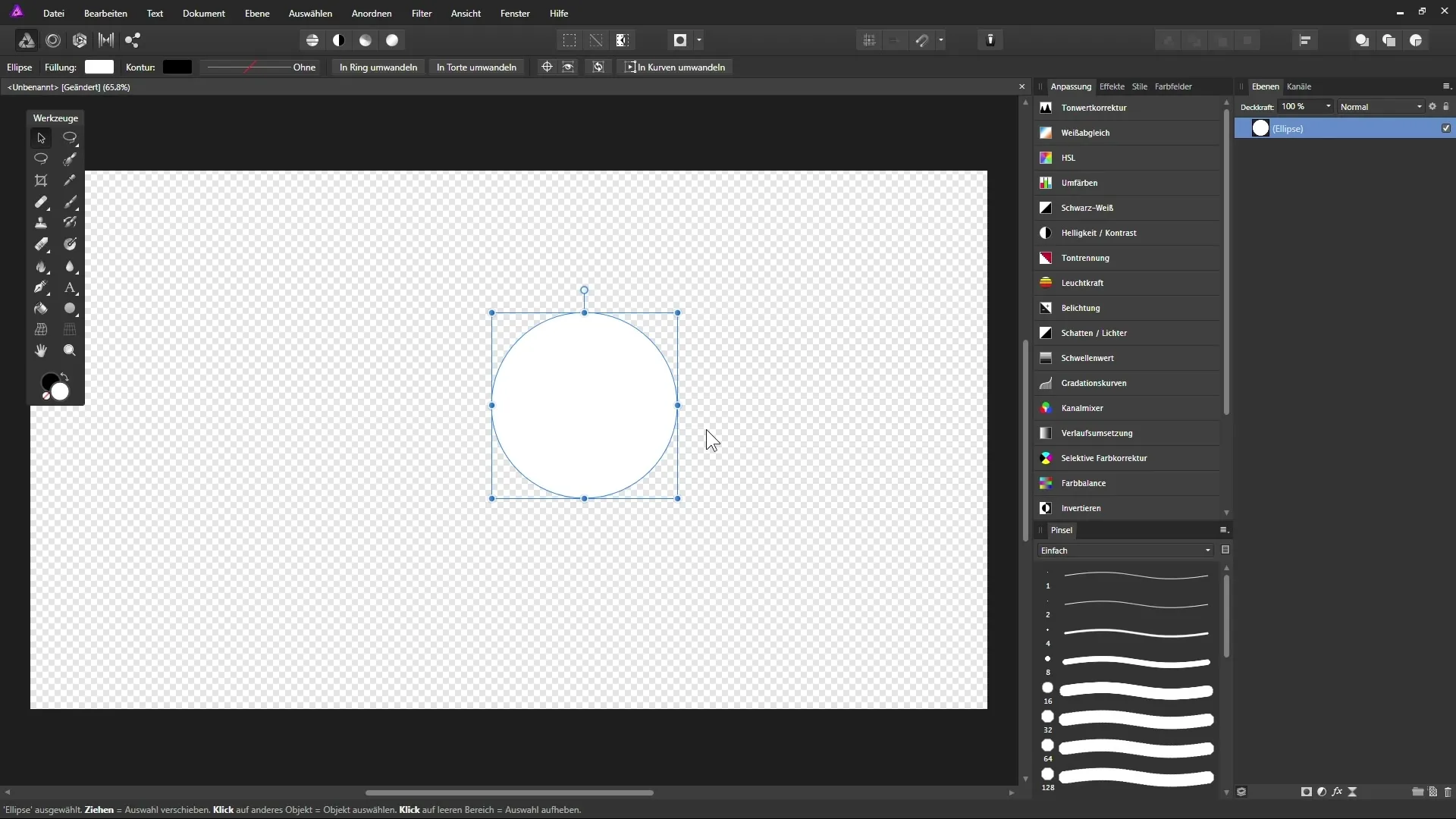Switch to the Kanäle tab
Image resolution: width=1456 pixels, height=819 pixels.
(x=1299, y=86)
